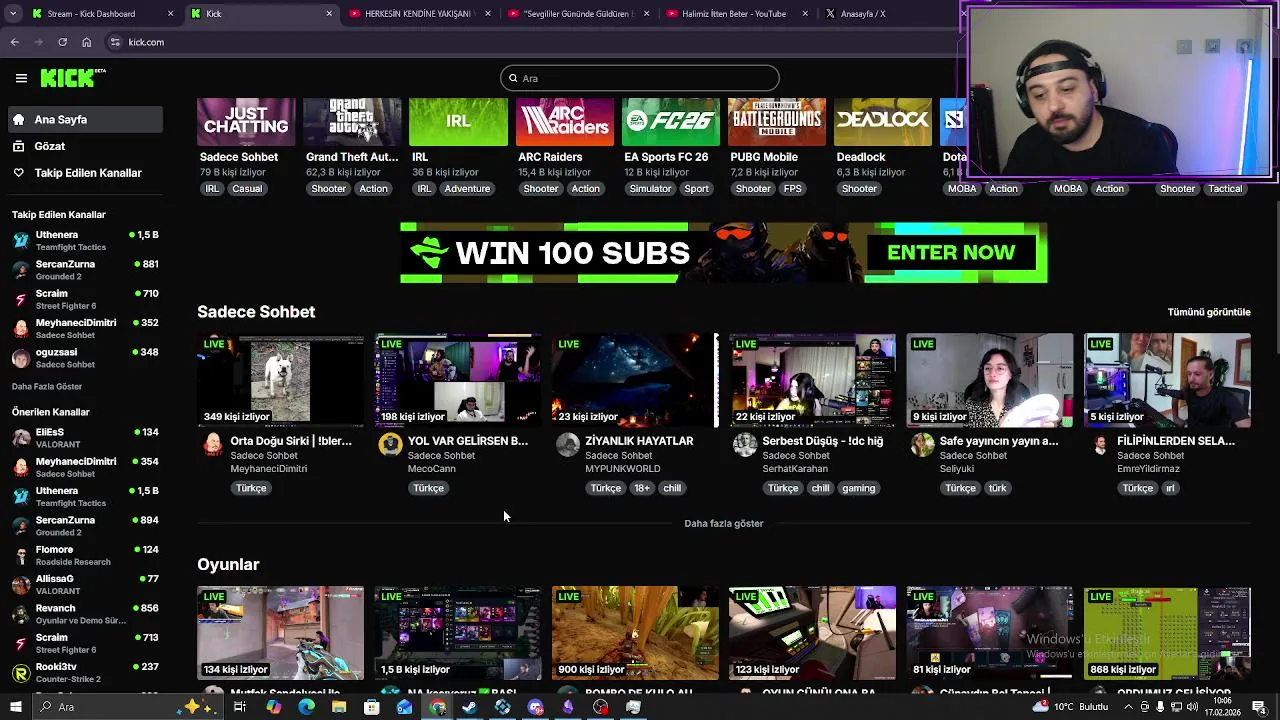
Task: Open Uthenera Teamfight Tactics followed channel
Action: 85,241
